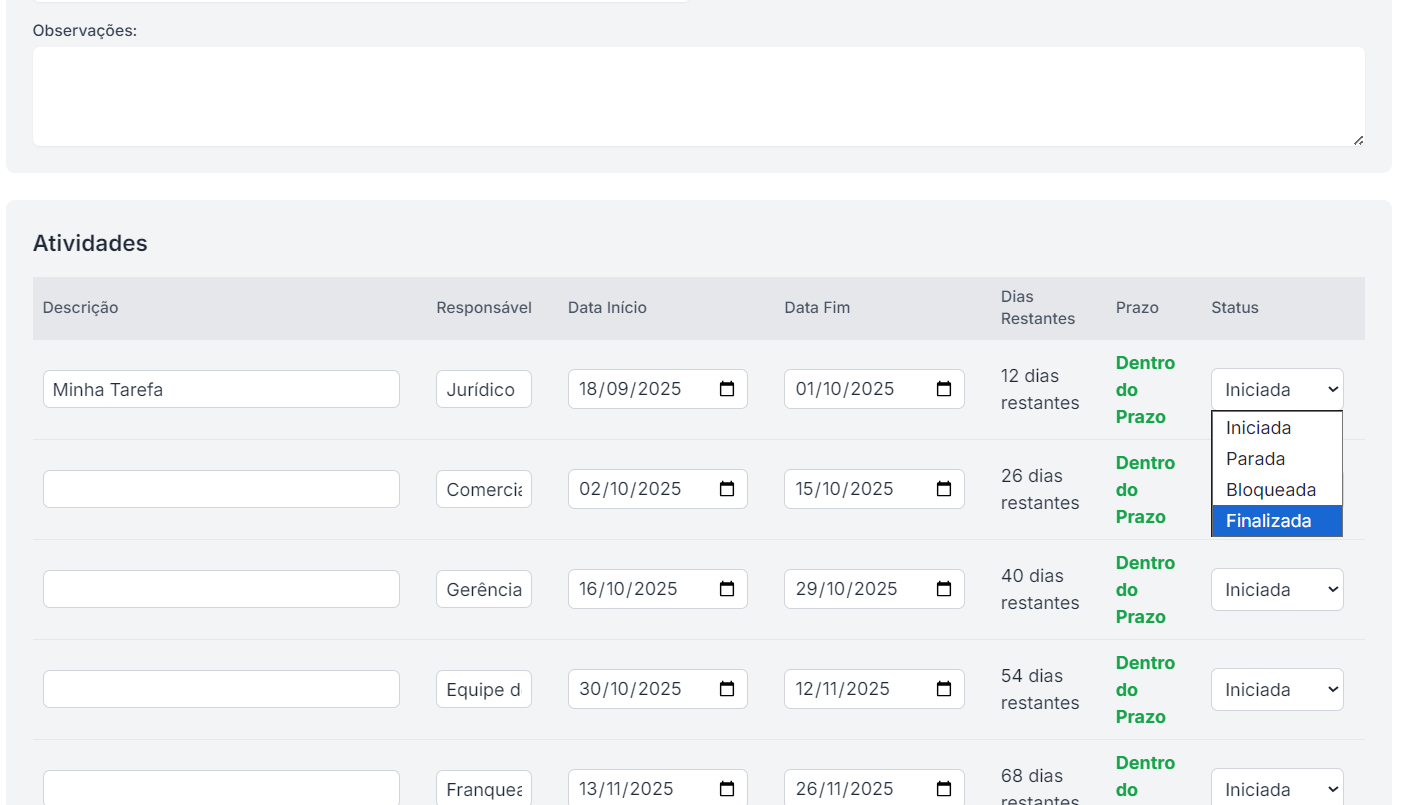The width and height of the screenshot is (1417, 805).
Task: Click the Dentro do Prazo label in the first row
Action: [1144, 389]
